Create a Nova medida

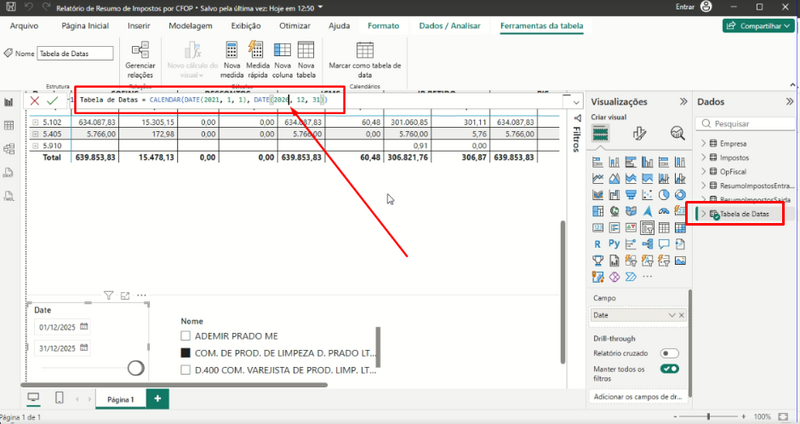click(232, 60)
